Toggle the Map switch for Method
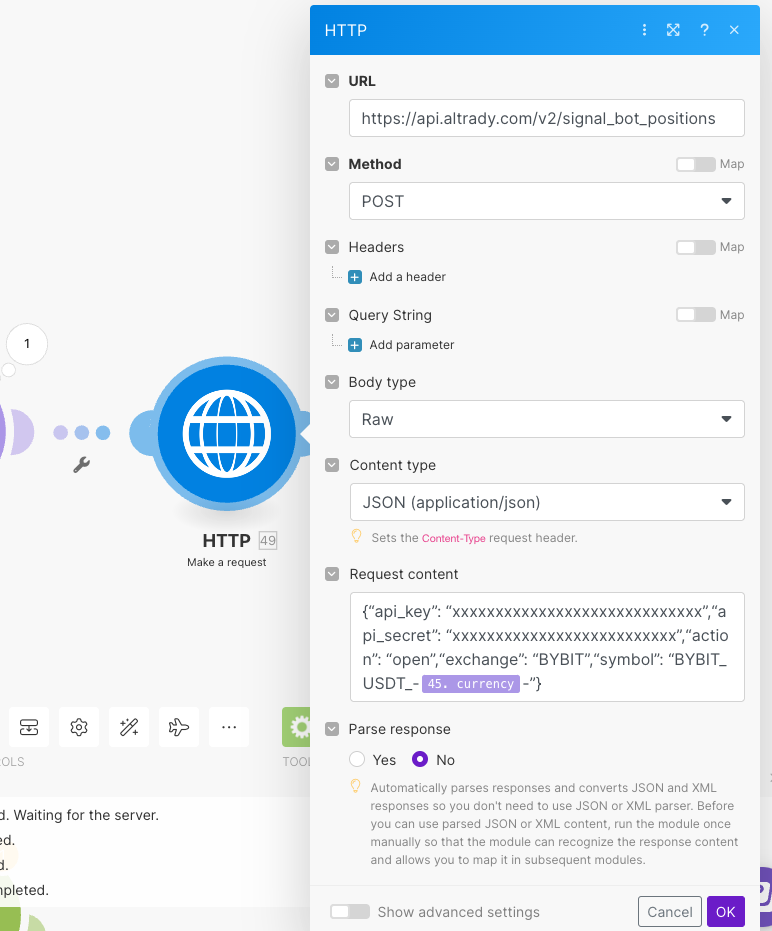772x931 pixels. (x=695, y=164)
